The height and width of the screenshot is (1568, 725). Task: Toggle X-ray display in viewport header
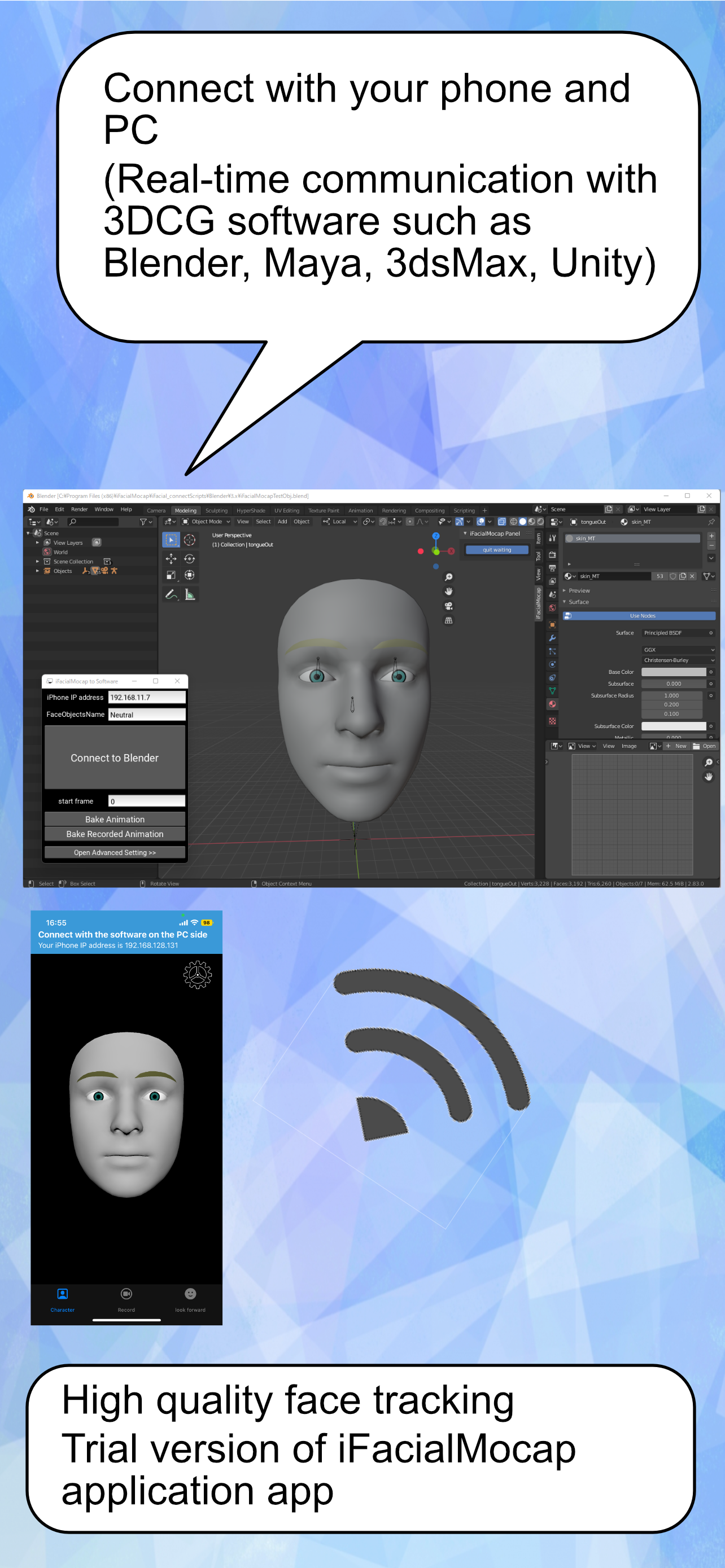tap(501, 522)
